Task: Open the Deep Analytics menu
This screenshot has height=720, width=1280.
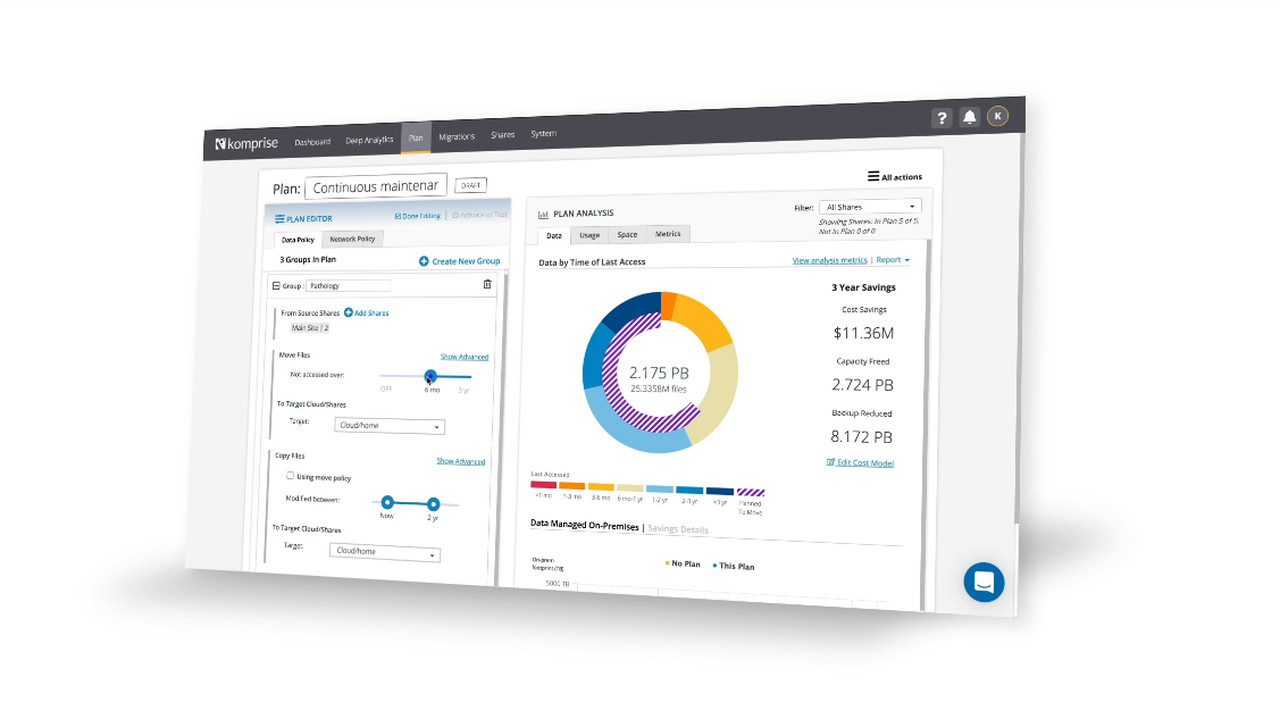Action: (369, 140)
